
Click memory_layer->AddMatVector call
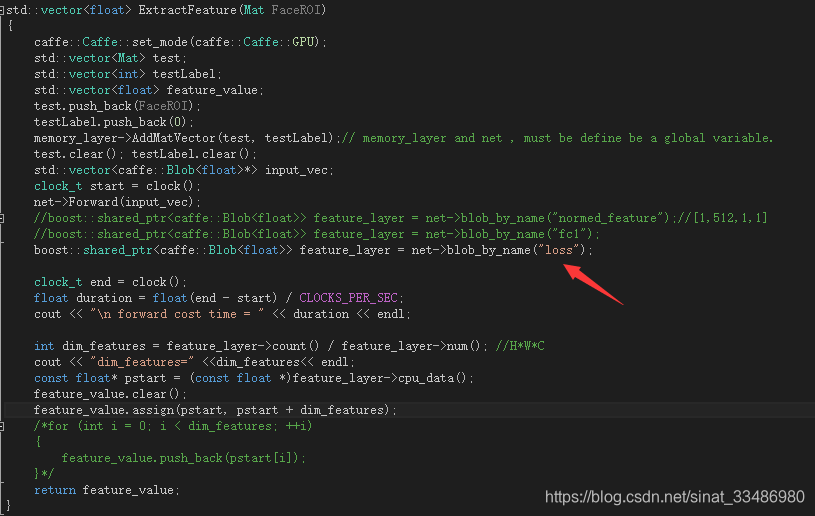point(183,138)
